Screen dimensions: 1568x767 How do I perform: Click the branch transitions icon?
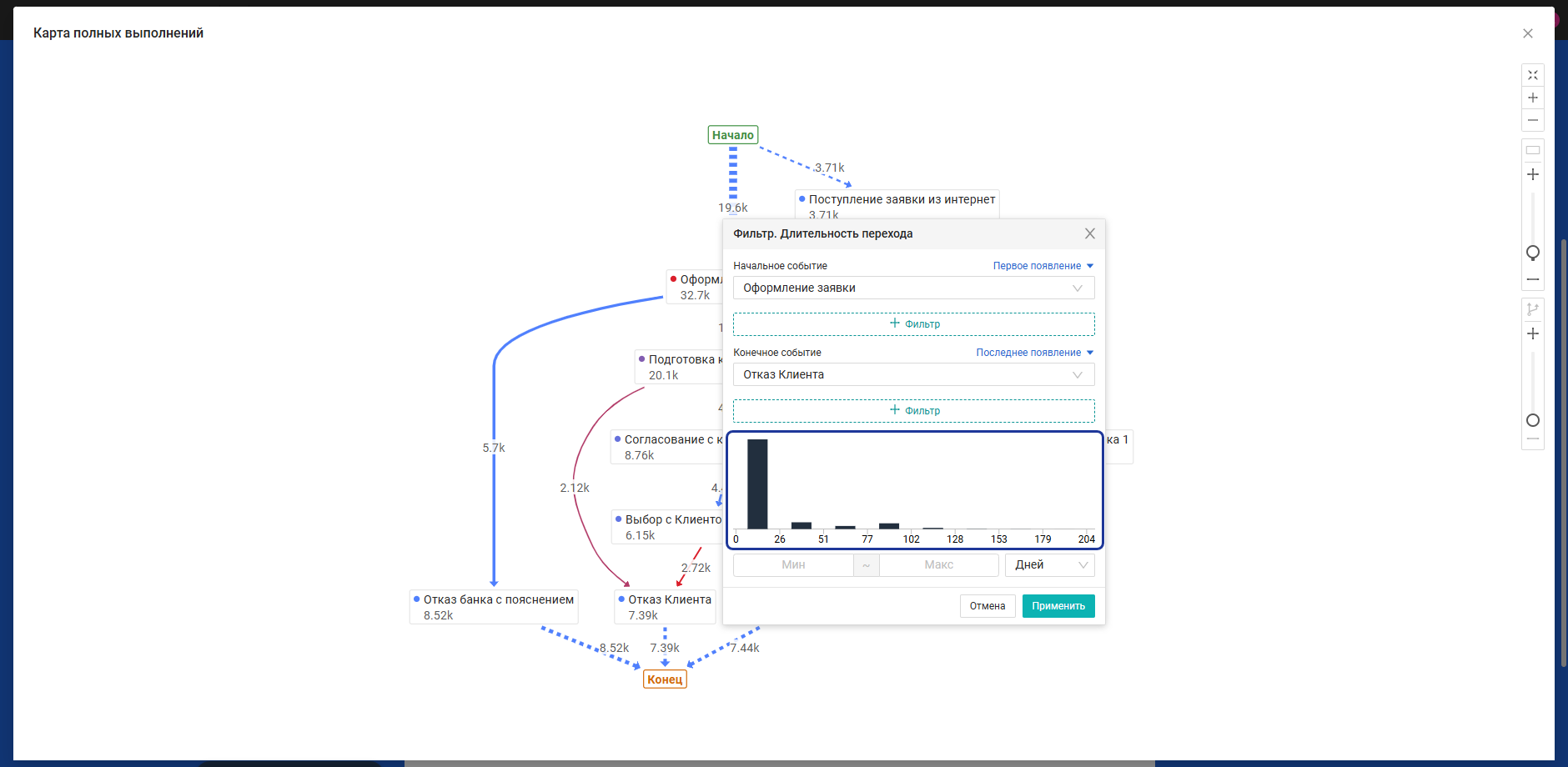pos(1533,309)
